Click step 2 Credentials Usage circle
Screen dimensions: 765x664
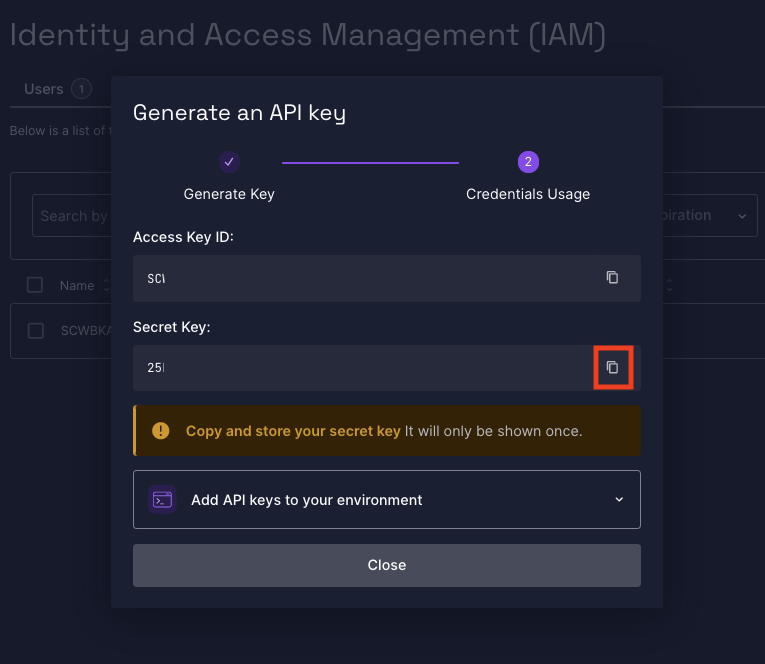click(x=528, y=162)
